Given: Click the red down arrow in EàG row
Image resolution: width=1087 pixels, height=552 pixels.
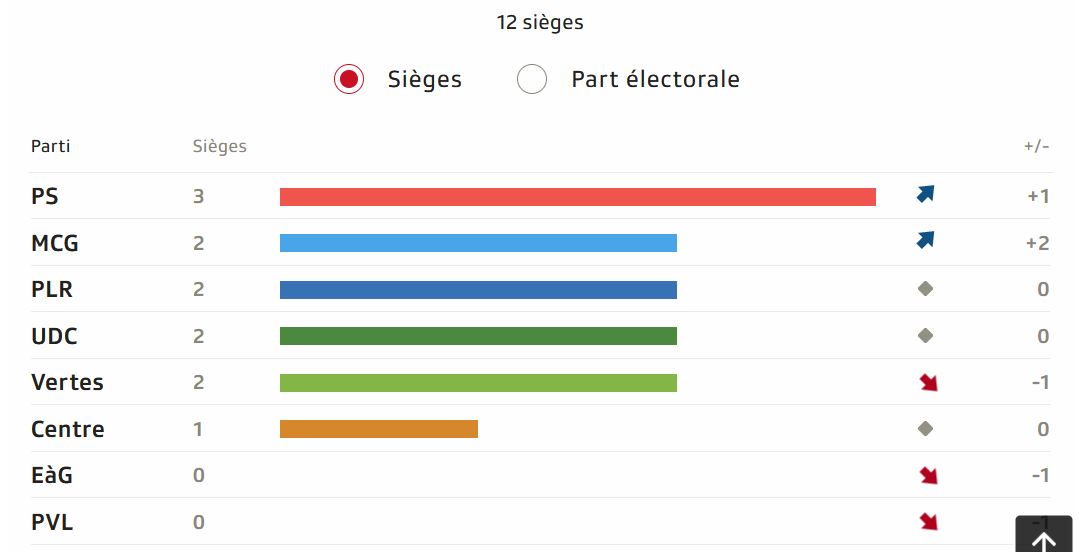Looking at the screenshot, I should (x=929, y=475).
